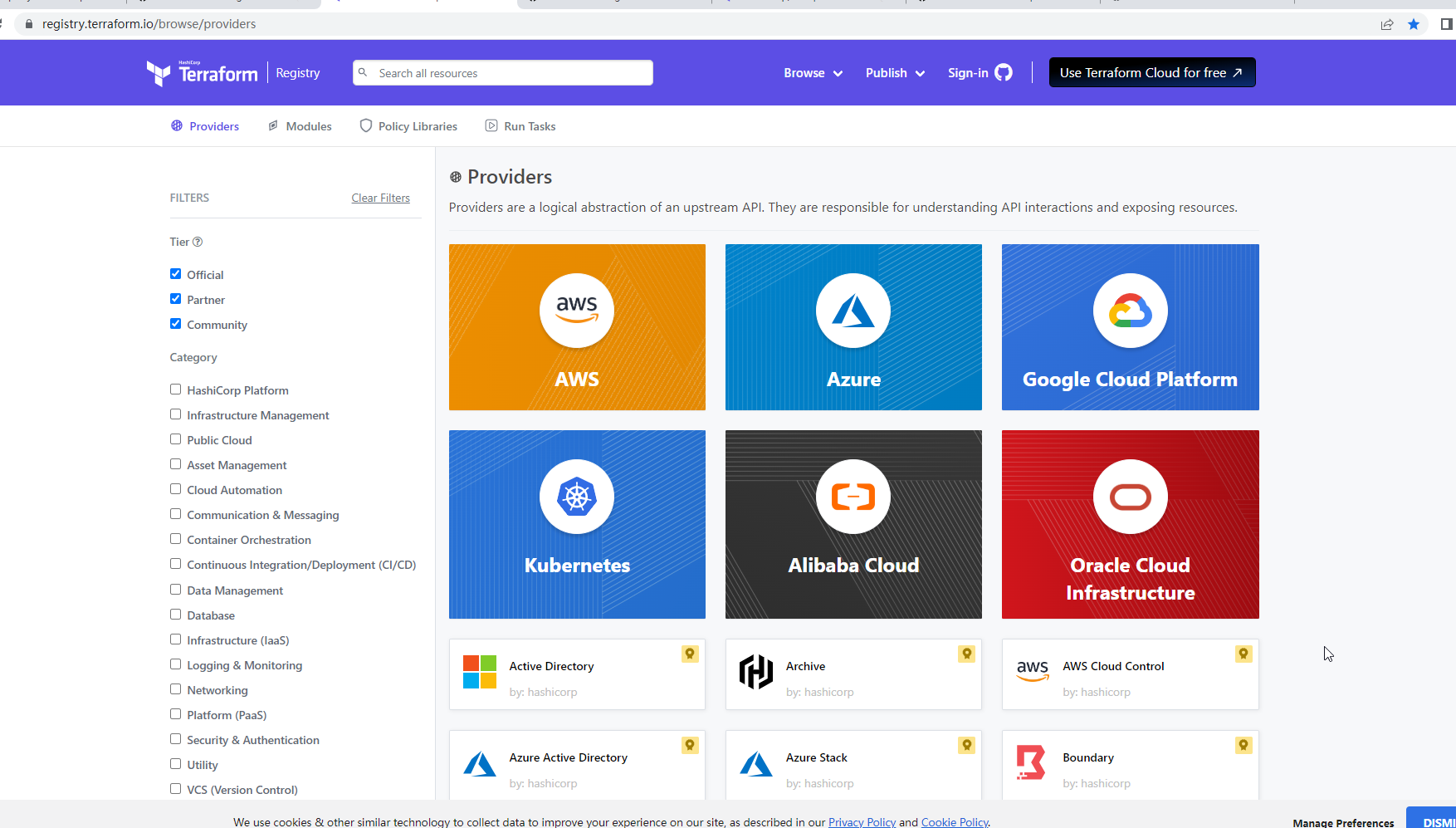The height and width of the screenshot is (828, 1456).
Task: Click the Google Cloud logo circle
Action: click(x=1131, y=311)
